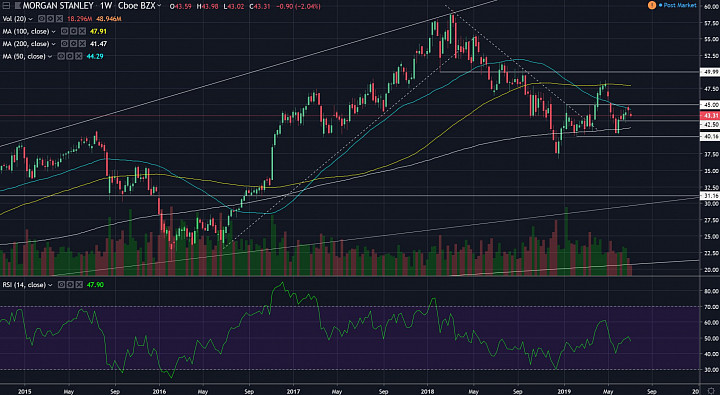Viewport: 720px width, 395px height.
Task: Expand the Vol (20) dropdown arrow
Action: [31, 19]
